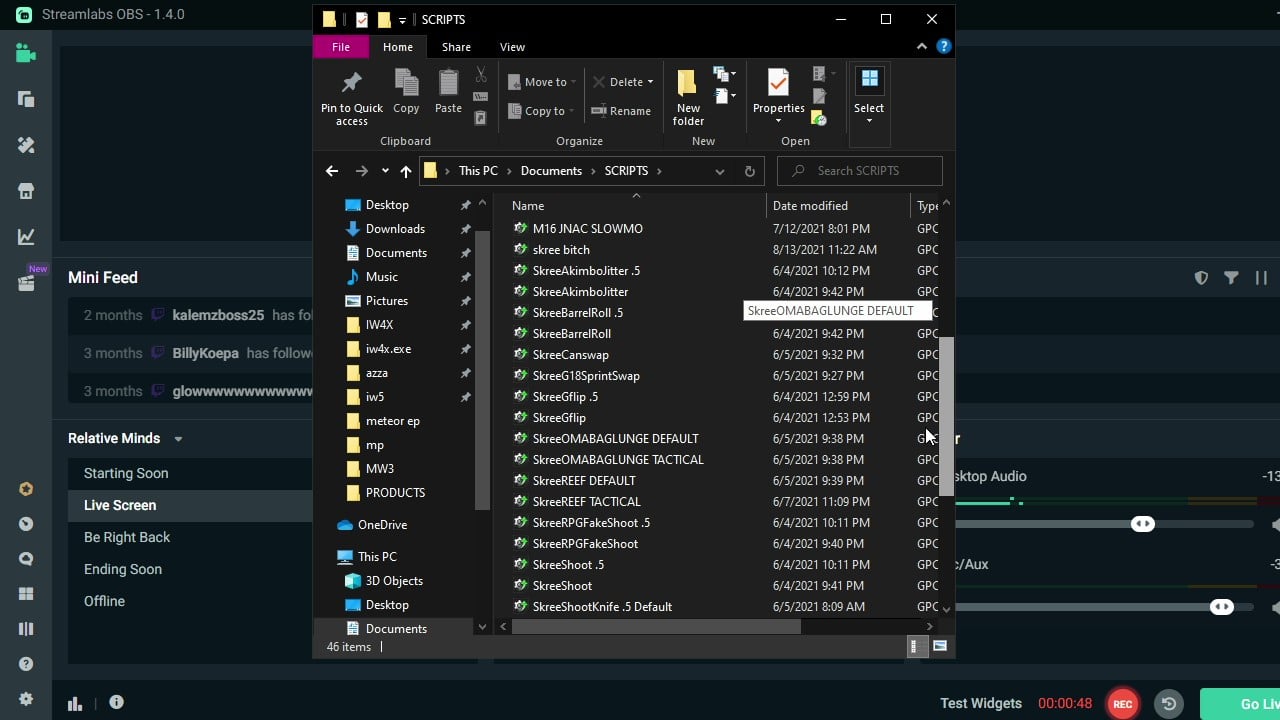Click Test Widgets in Streamlabs footer
The image size is (1280, 720).
click(981, 703)
